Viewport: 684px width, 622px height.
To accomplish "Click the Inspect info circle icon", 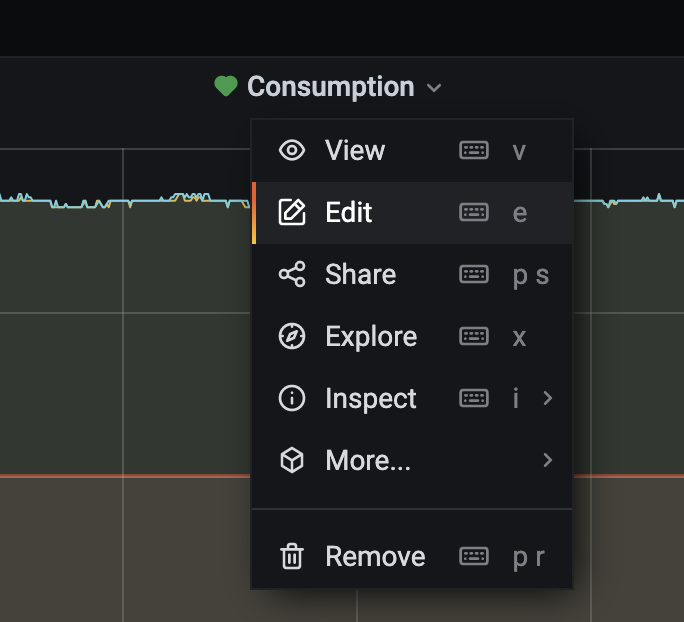I will point(292,399).
